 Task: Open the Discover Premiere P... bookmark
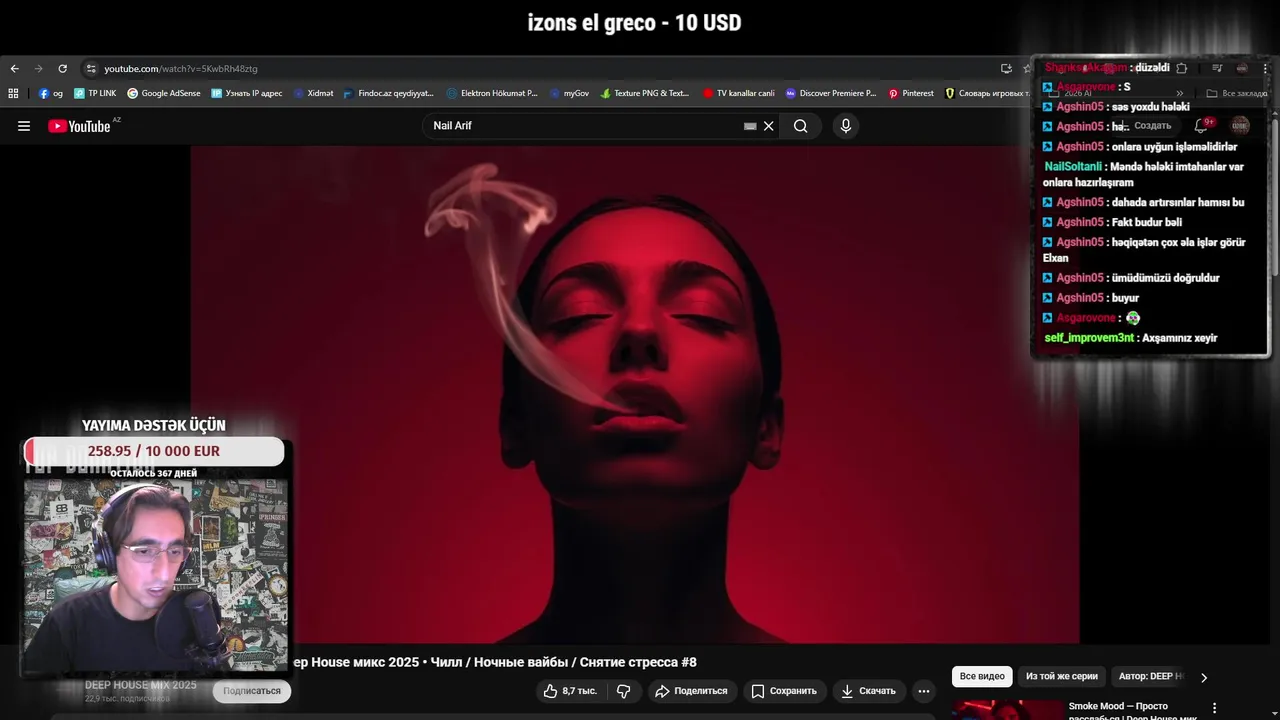pos(830,93)
